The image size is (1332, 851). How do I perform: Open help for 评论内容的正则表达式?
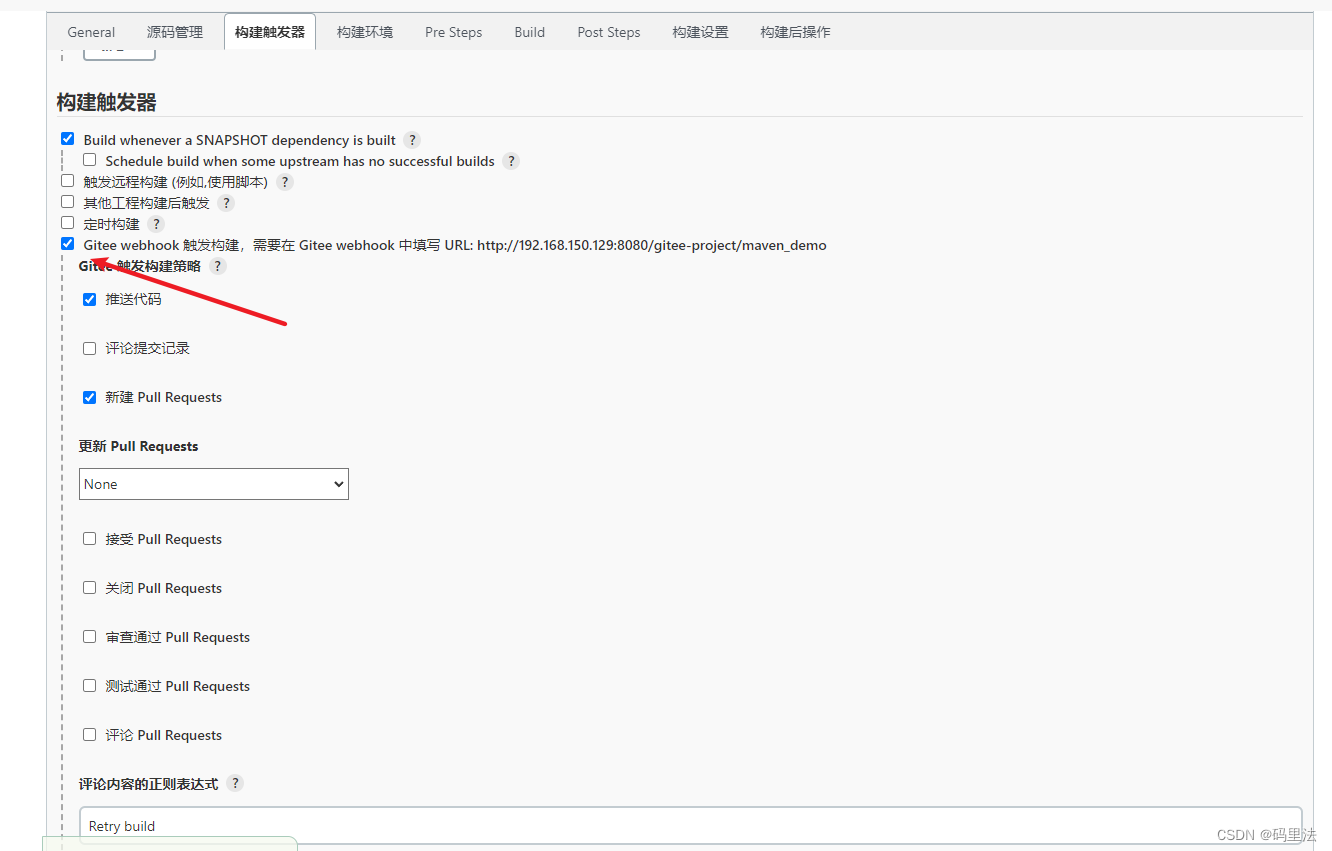coord(235,783)
